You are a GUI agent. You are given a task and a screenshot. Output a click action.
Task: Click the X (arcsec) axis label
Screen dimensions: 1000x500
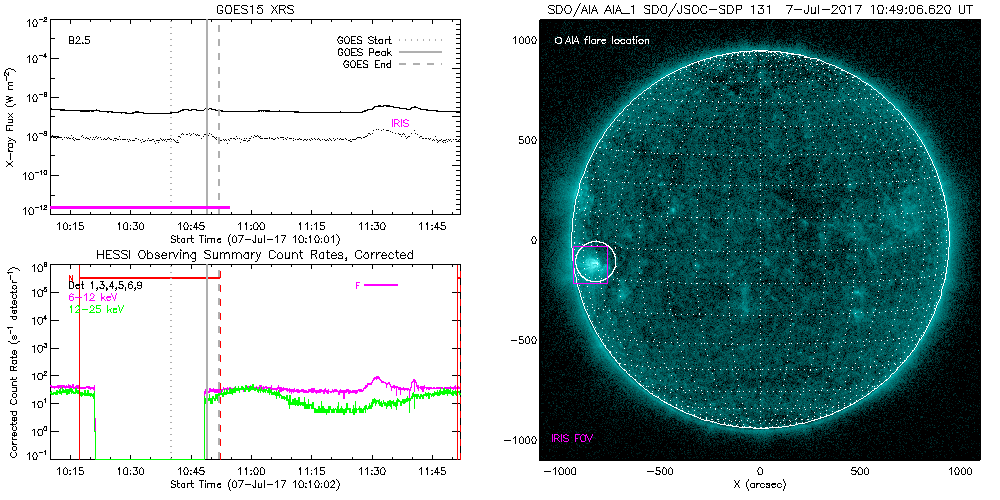click(760, 484)
